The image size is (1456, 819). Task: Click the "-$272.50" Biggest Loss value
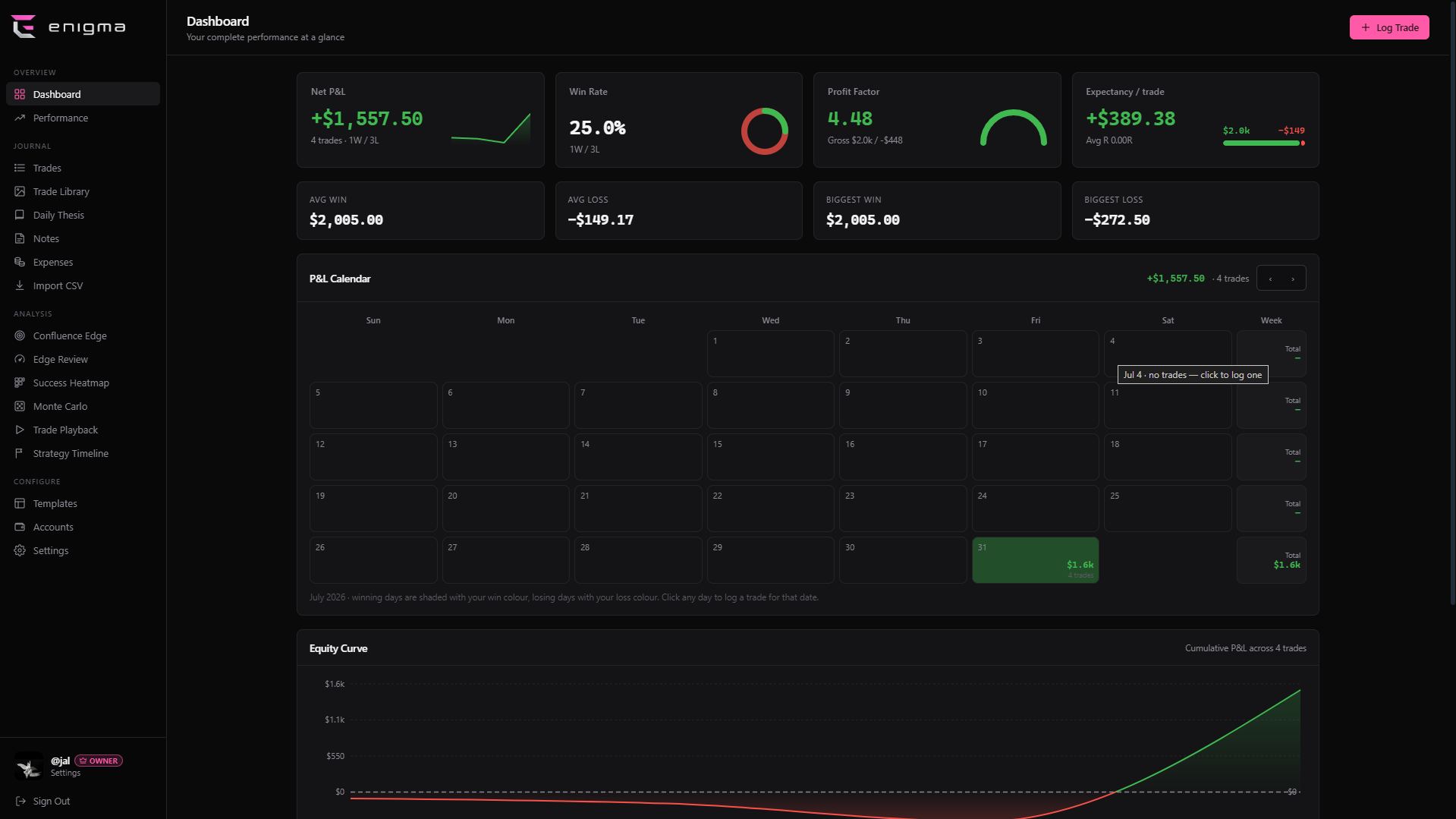click(x=1117, y=220)
